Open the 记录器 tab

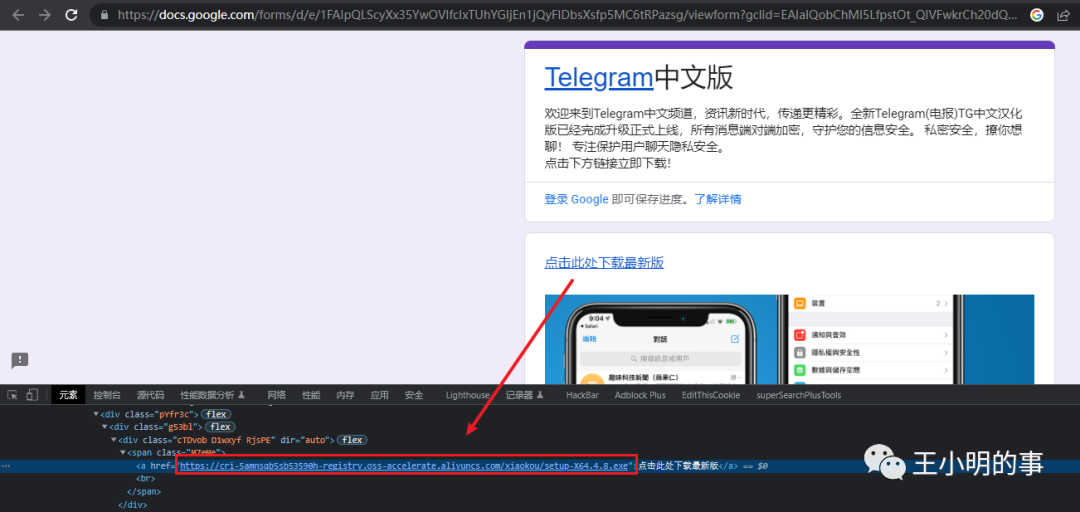pyautogui.click(x=525, y=395)
